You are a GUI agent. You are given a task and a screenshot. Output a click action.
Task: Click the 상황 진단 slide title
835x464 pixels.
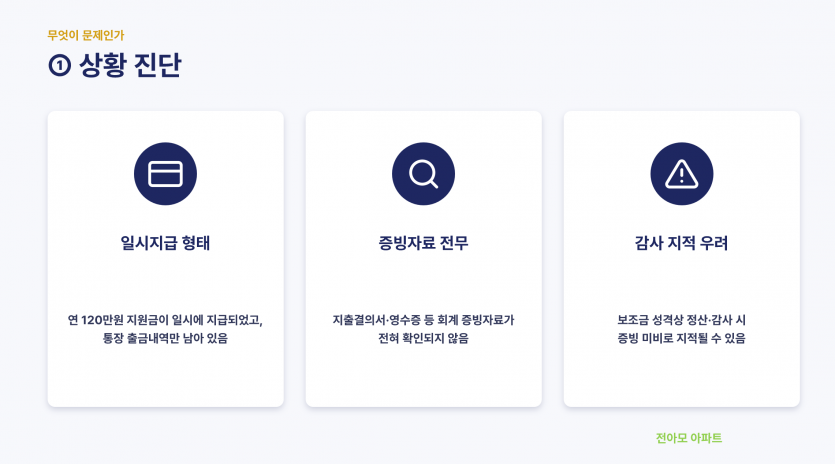click(130, 66)
